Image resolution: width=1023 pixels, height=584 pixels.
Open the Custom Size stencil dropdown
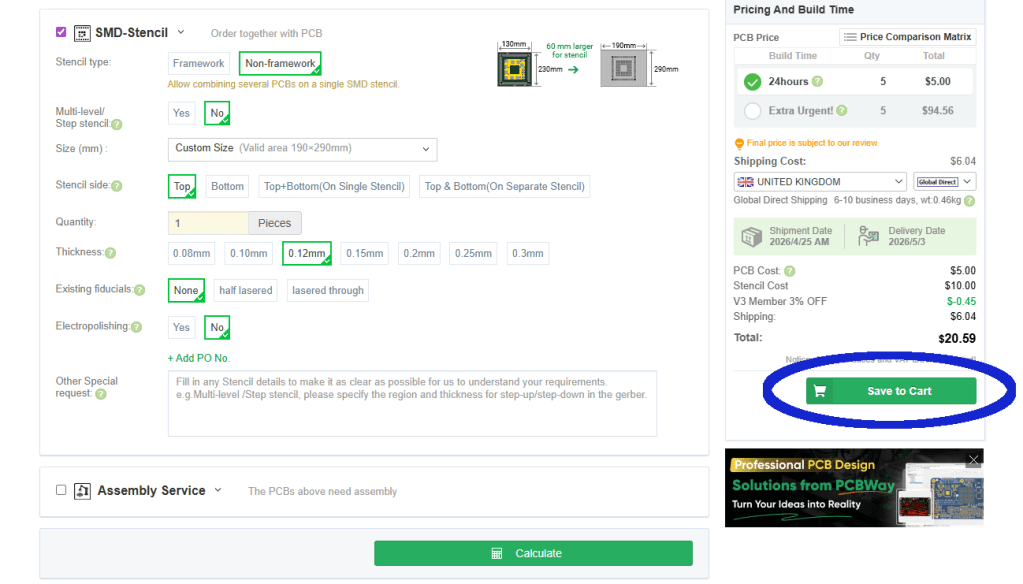click(302, 149)
